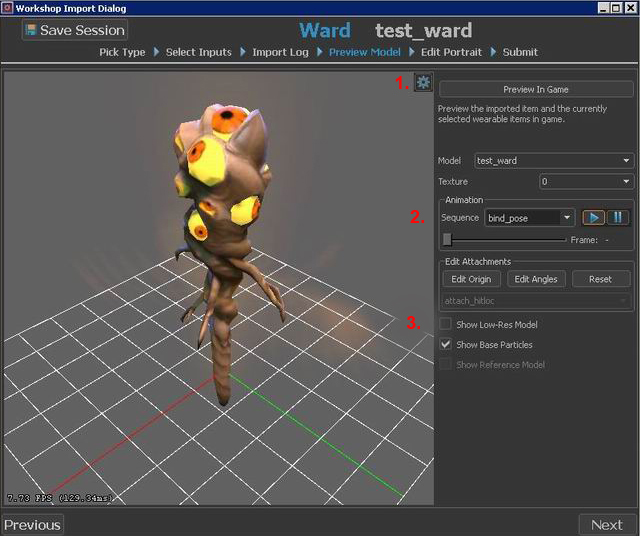Expand the Texture dropdown
Screen dimensions: 640x536
pyautogui.click(x=585, y=181)
